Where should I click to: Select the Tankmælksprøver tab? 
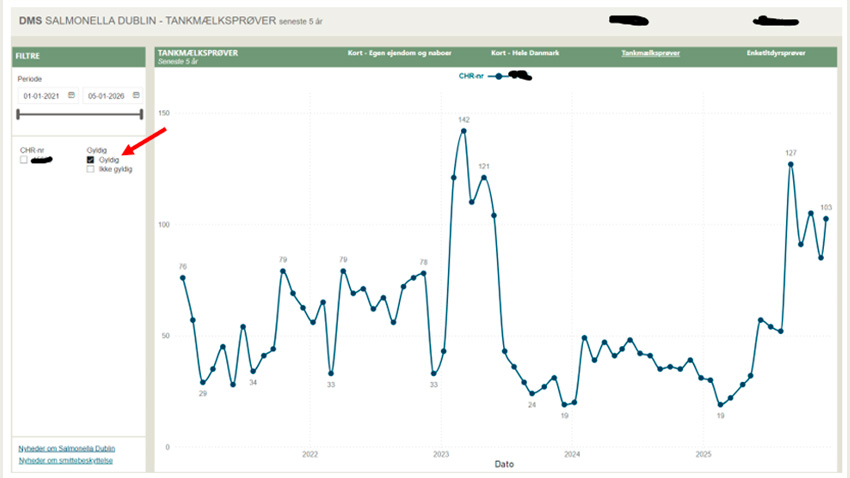coord(651,52)
